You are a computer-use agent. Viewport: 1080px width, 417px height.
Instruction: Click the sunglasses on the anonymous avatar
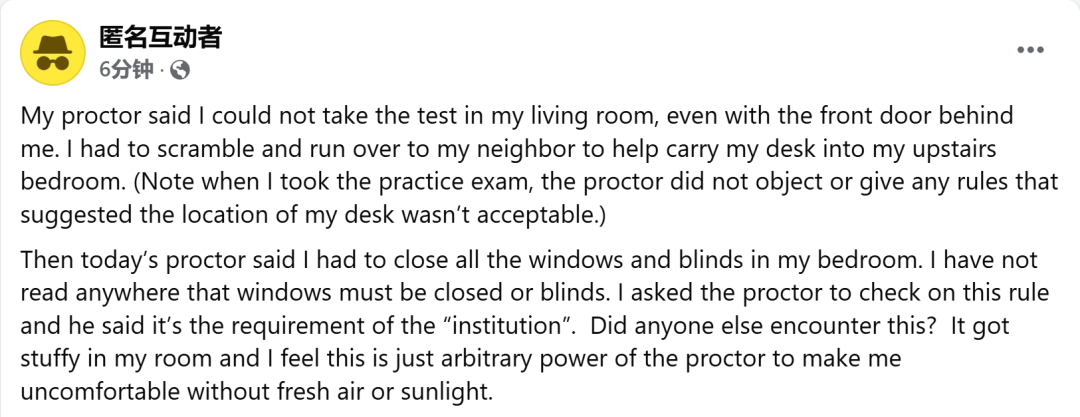(53, 63)
